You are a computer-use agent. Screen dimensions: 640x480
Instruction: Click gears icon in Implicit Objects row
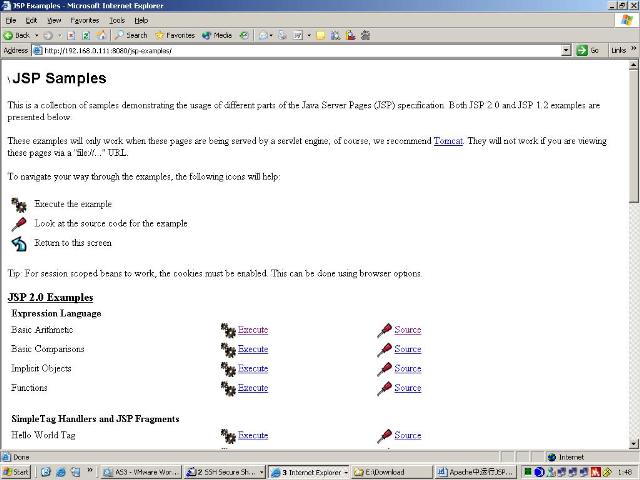[x=228, y=369]
